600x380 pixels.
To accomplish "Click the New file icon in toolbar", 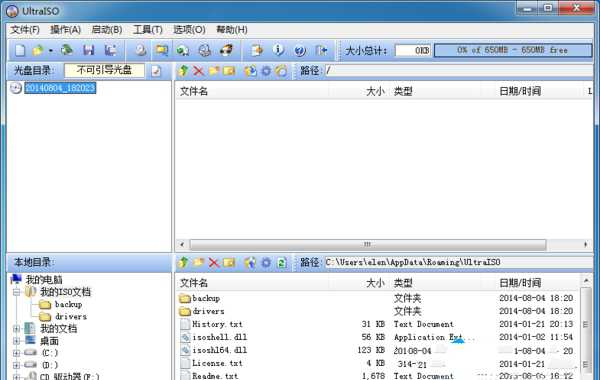I will [20, 50].
